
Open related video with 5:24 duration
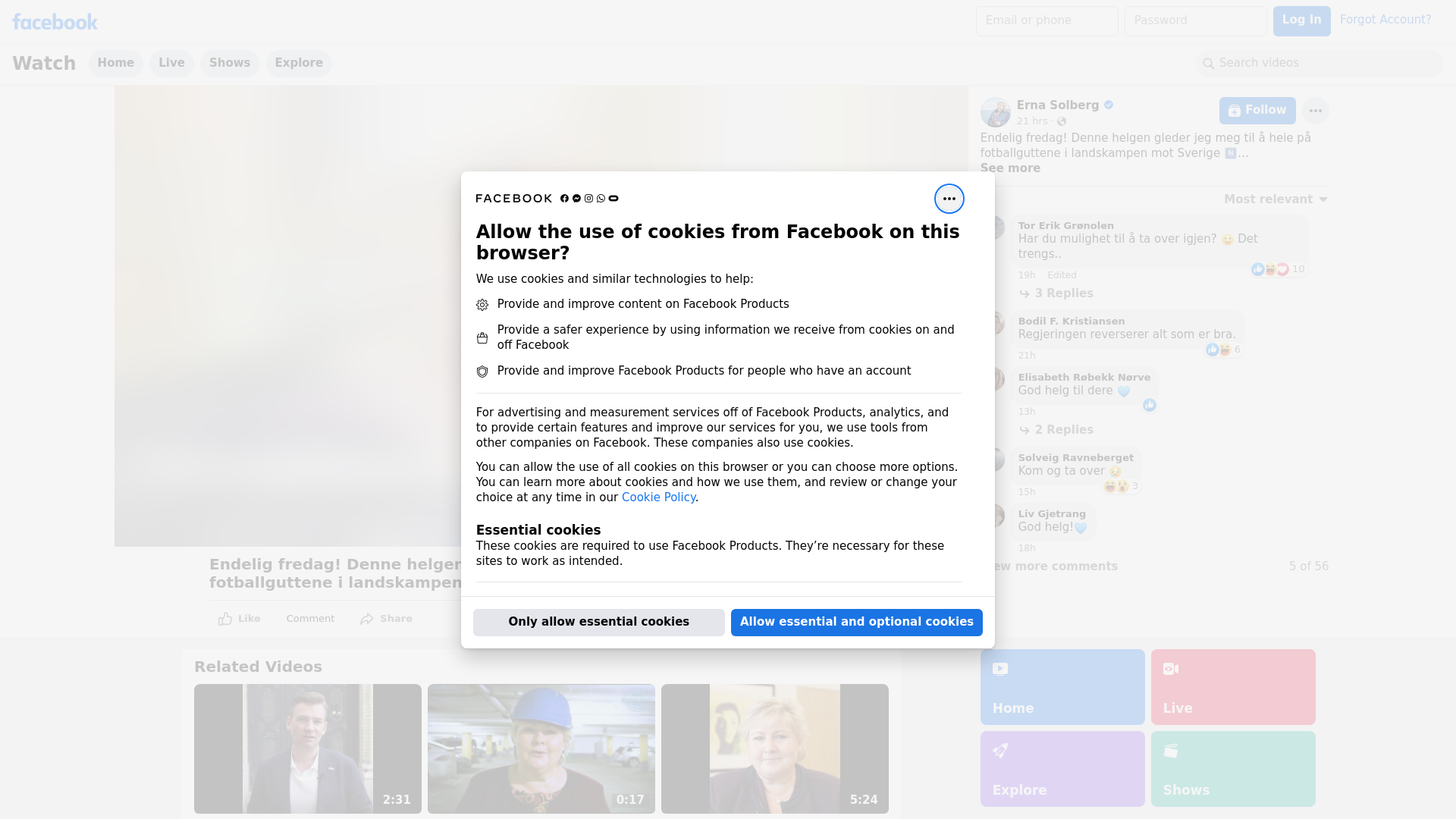[x=775, y=749]
